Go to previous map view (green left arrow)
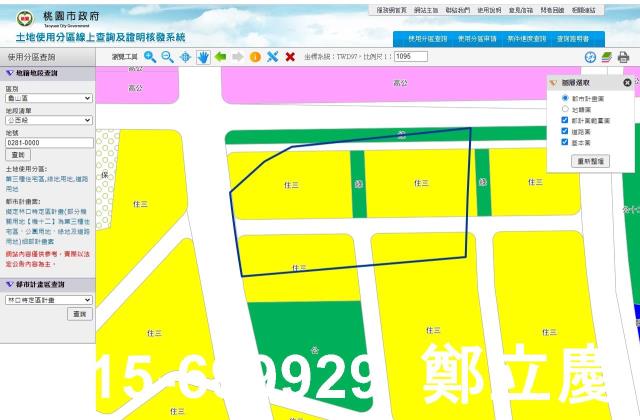The height and width of the screenshot is (420, 640). coord(220,57)
